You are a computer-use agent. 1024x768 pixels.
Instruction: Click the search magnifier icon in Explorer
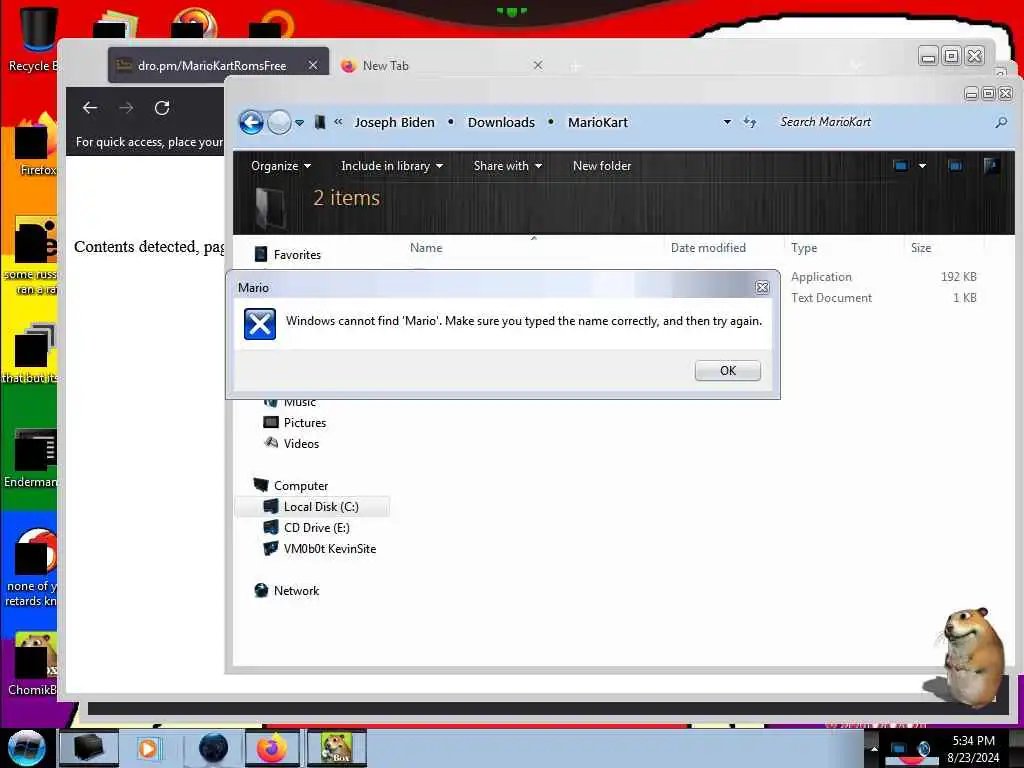[x=1000, y=122]
